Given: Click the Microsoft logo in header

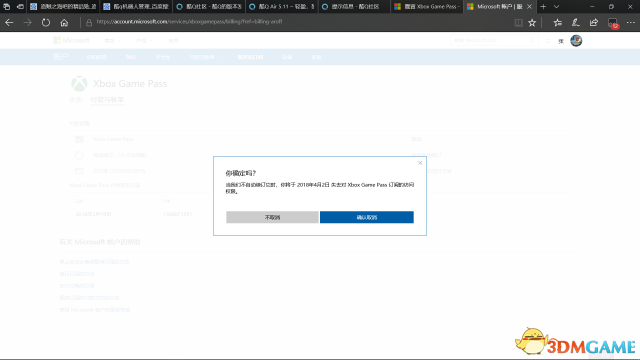Looking at the screenshot, I should (x=71, y=40).
